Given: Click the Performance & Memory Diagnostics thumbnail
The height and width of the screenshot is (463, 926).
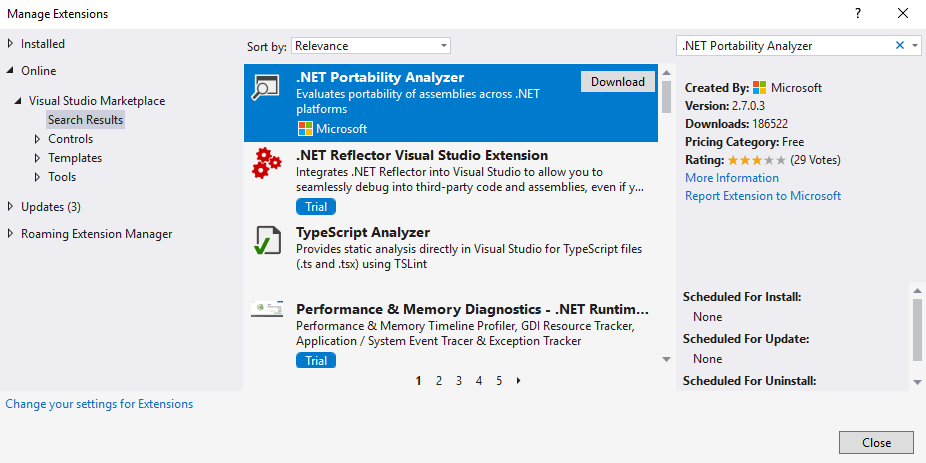Looking at the screenshot, I should pos(266,308).
